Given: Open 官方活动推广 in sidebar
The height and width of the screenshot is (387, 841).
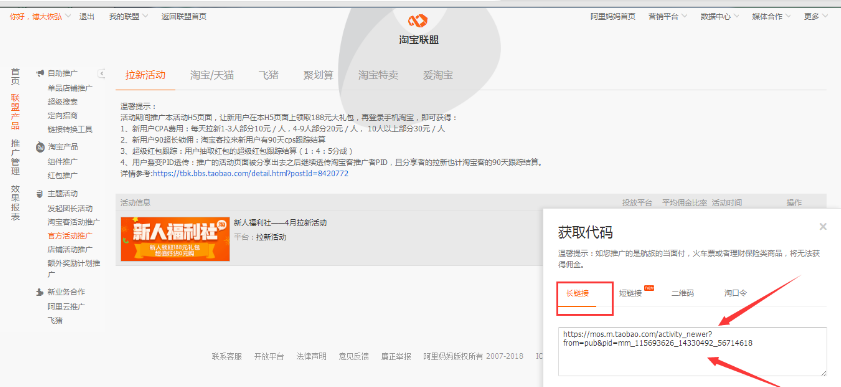Looking at the screenshot, I should [70, 235].
